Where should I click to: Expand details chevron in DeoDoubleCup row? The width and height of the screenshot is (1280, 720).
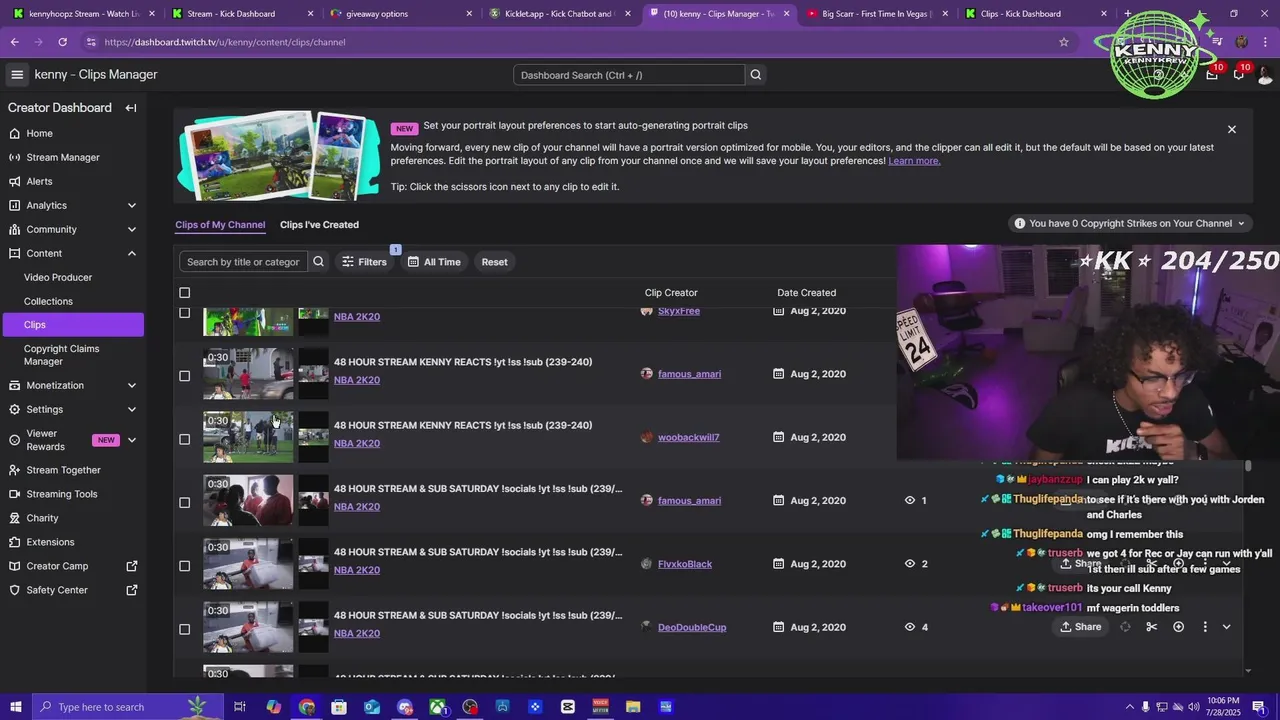tap(1227, 627)
